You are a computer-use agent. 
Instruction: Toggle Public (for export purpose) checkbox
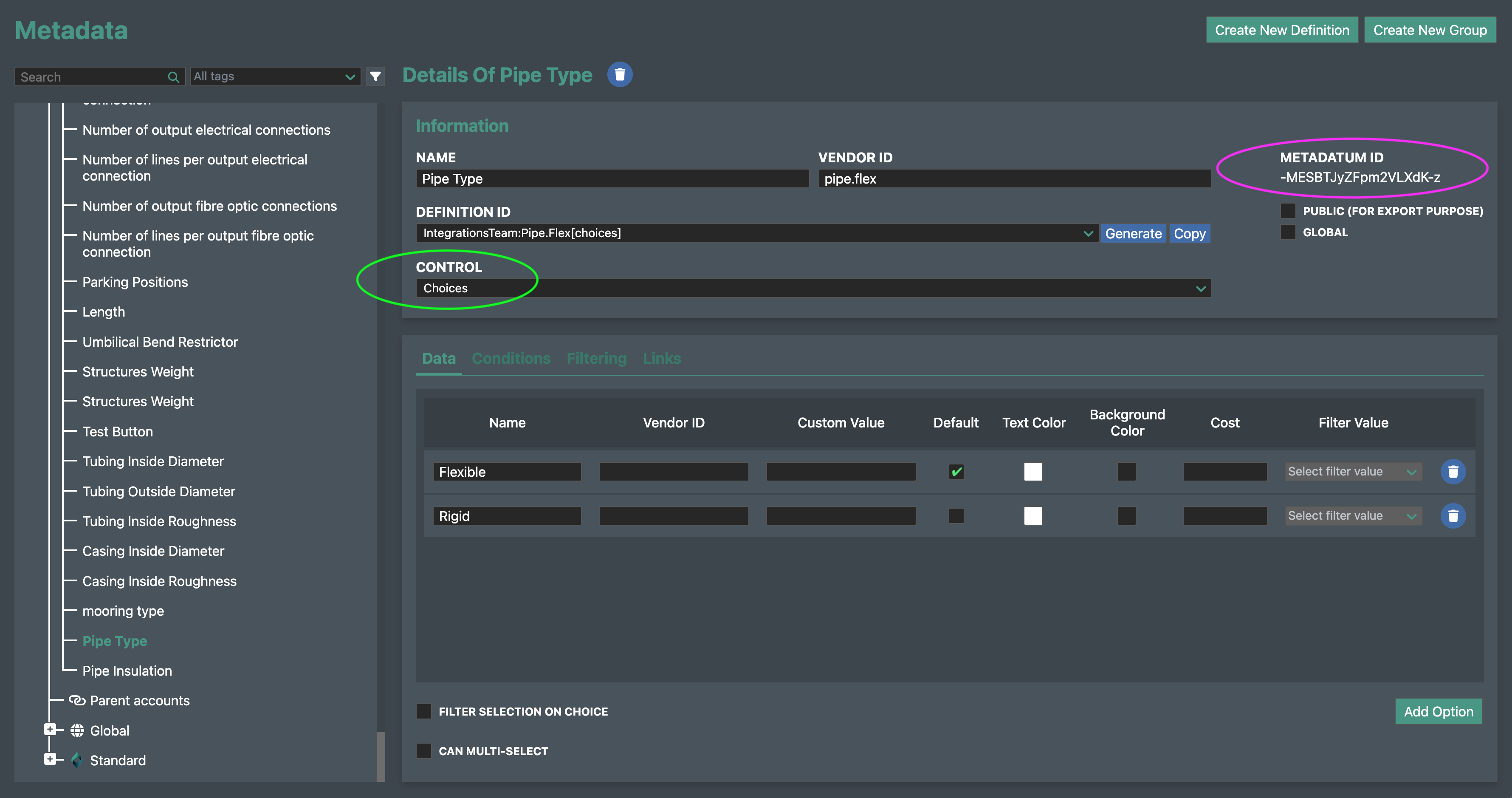pos(1287,211)
